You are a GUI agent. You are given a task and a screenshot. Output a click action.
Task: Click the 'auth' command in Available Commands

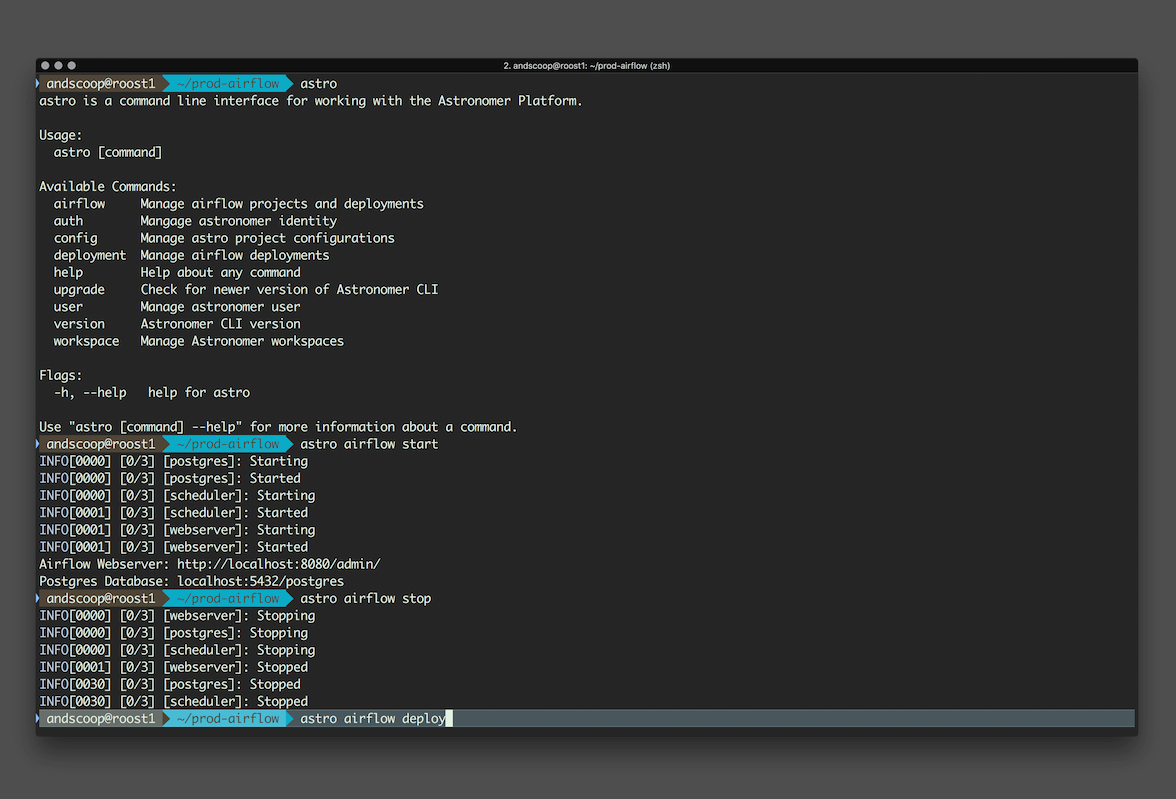68,221
